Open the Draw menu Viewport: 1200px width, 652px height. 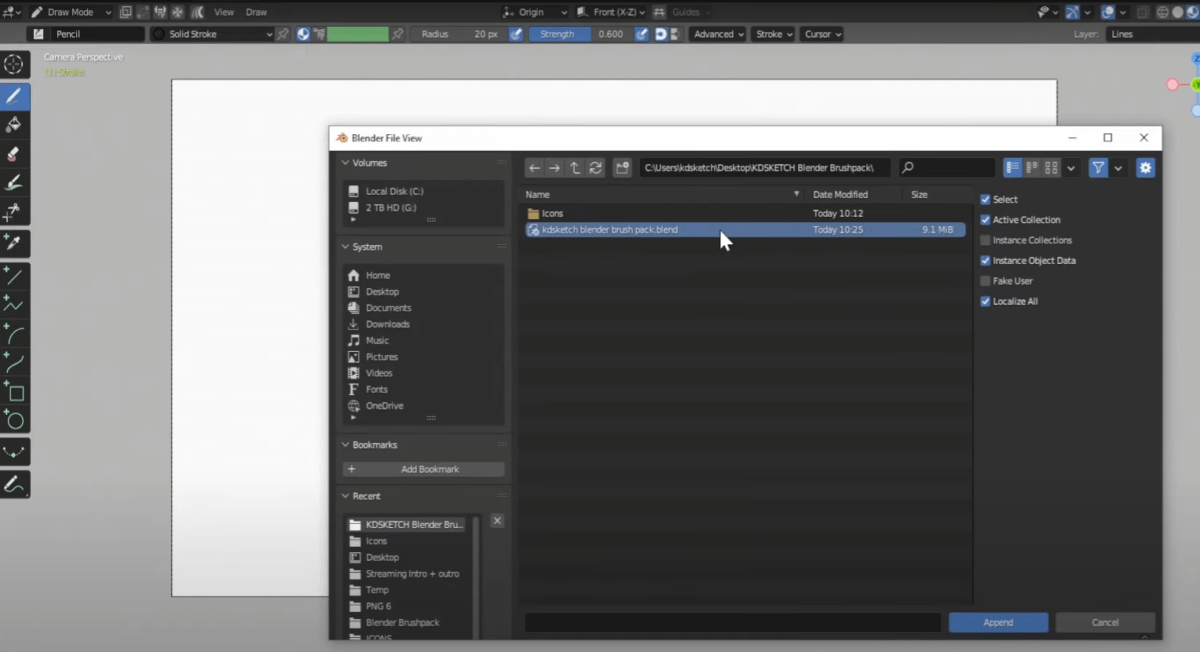[x=256, y=12]
